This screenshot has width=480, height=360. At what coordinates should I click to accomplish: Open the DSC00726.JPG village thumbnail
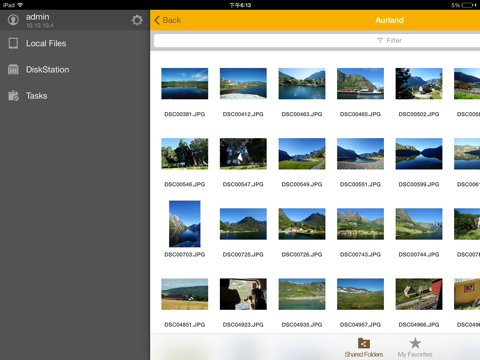click(x=302, y=224)
